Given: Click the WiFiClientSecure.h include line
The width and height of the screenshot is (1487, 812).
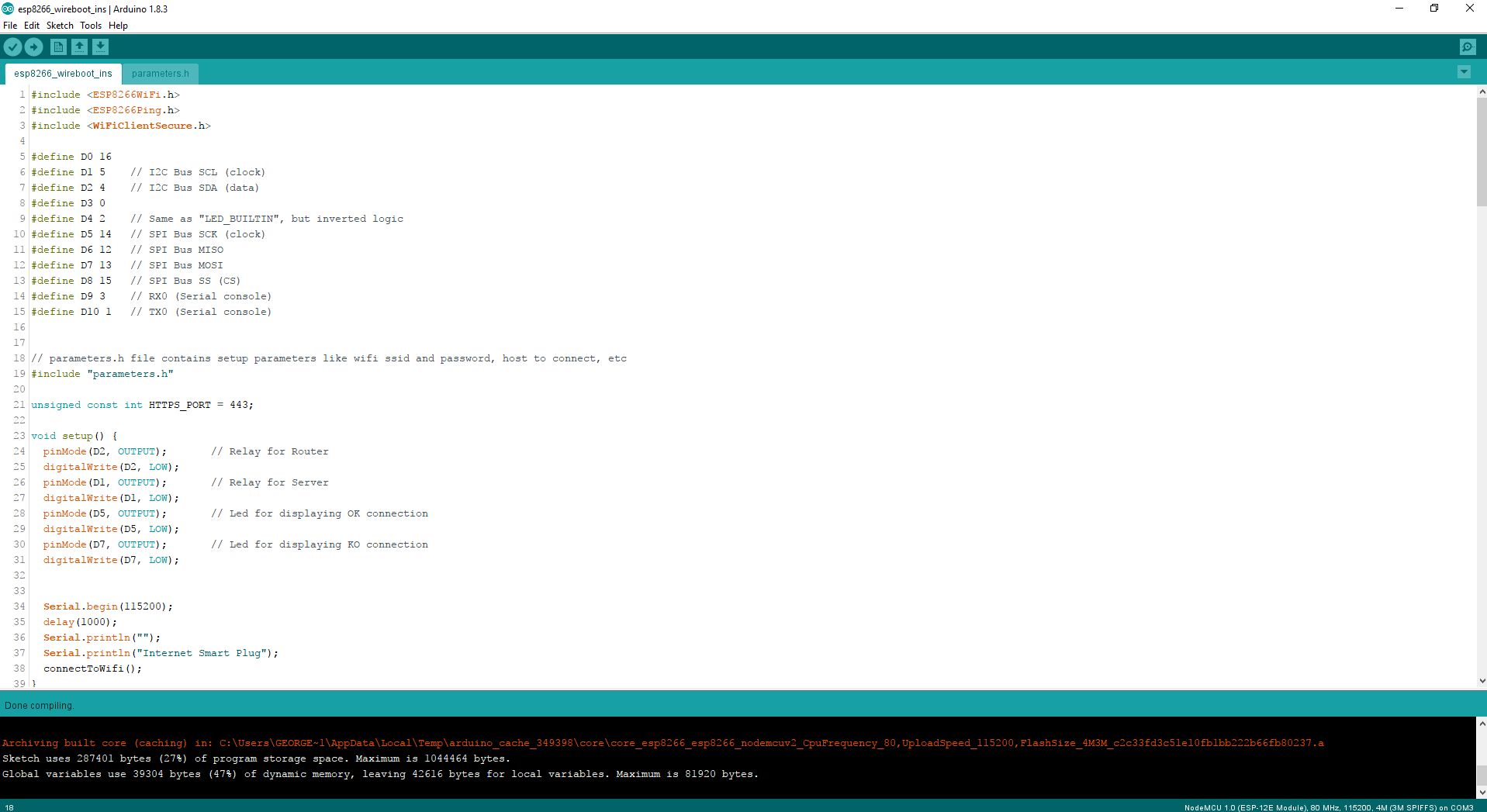Looking at the screenshot, I should click(x=121, y=126).
